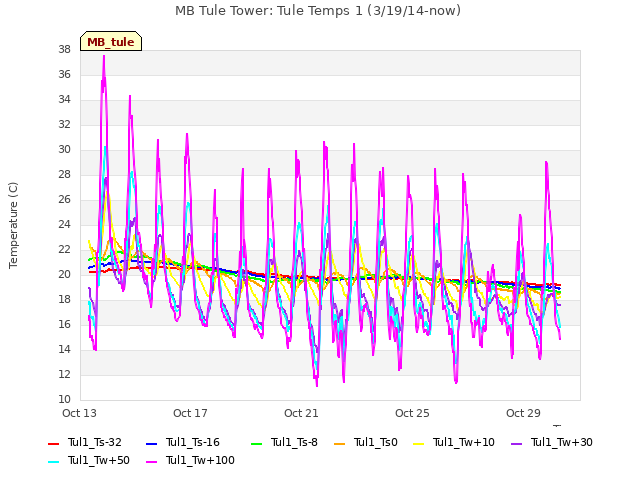The width and height of the screenshot is (640, 480).
Task: Click the yellow Tul1_Tw+10 legend swatch
Action: click(x=419, y=443)
